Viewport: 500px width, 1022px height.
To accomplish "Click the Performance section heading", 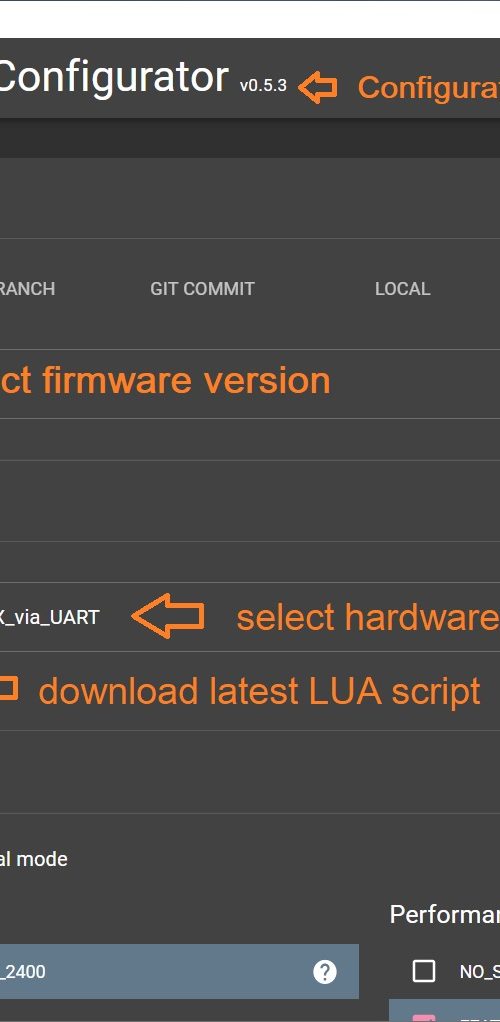I will (x=445, y=914).
